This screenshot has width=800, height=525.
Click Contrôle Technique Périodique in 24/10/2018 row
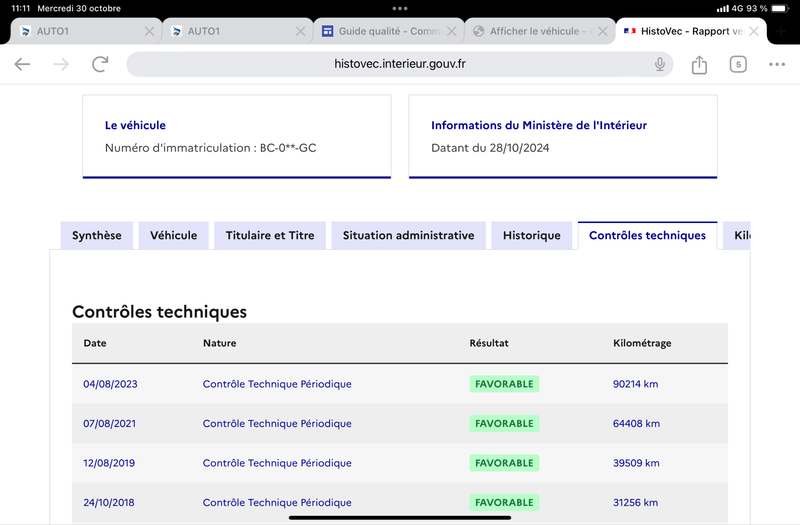[x=277, y=503]
